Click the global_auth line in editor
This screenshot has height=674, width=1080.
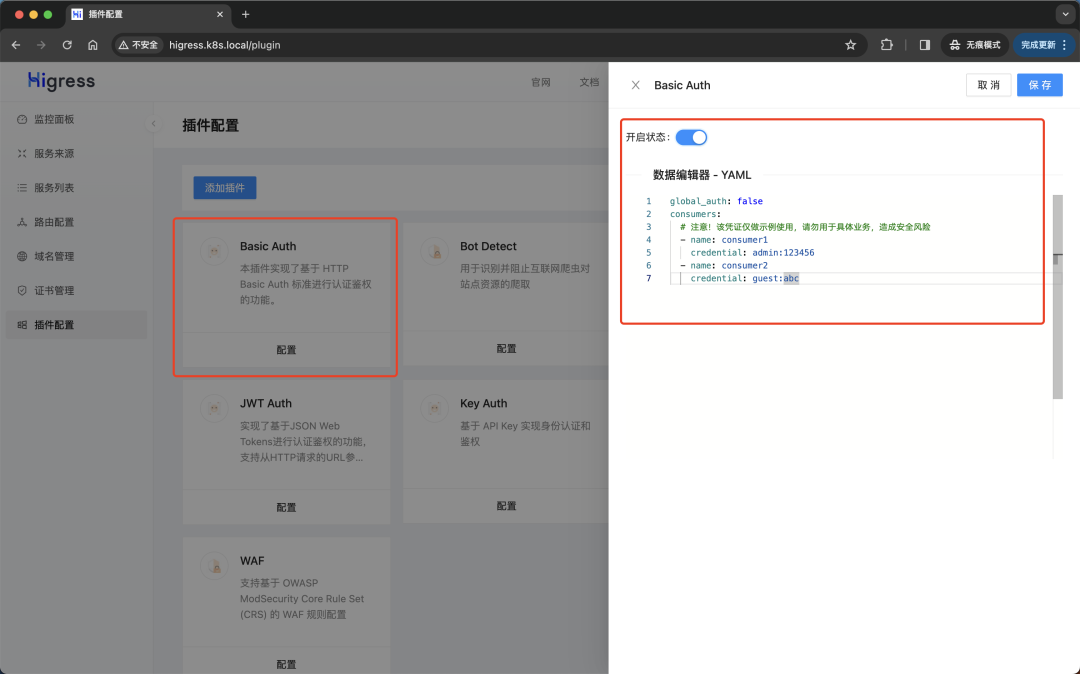click(x=716, y=201)
